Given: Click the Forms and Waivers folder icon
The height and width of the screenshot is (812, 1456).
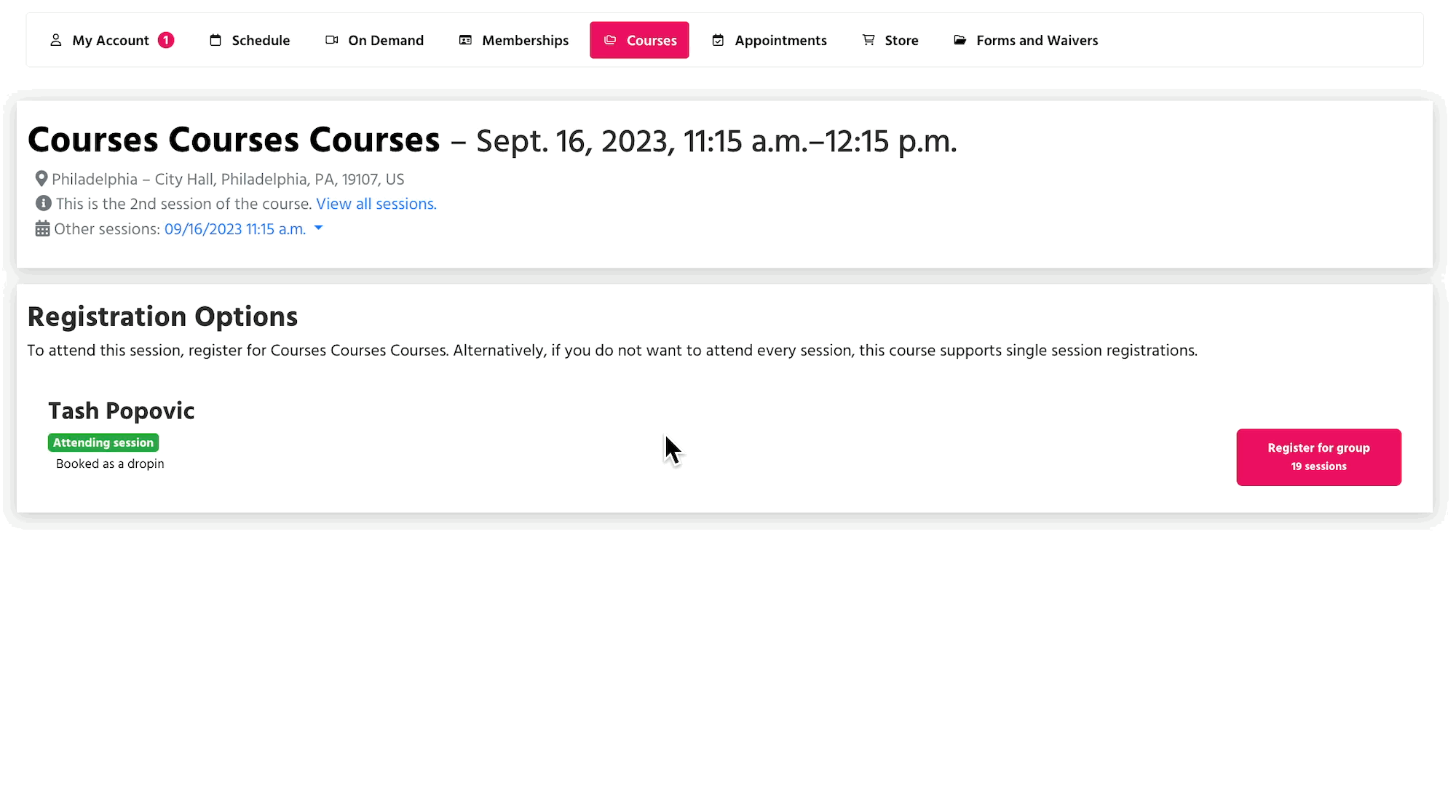Looking at the screenshot, I should point(960,40).
